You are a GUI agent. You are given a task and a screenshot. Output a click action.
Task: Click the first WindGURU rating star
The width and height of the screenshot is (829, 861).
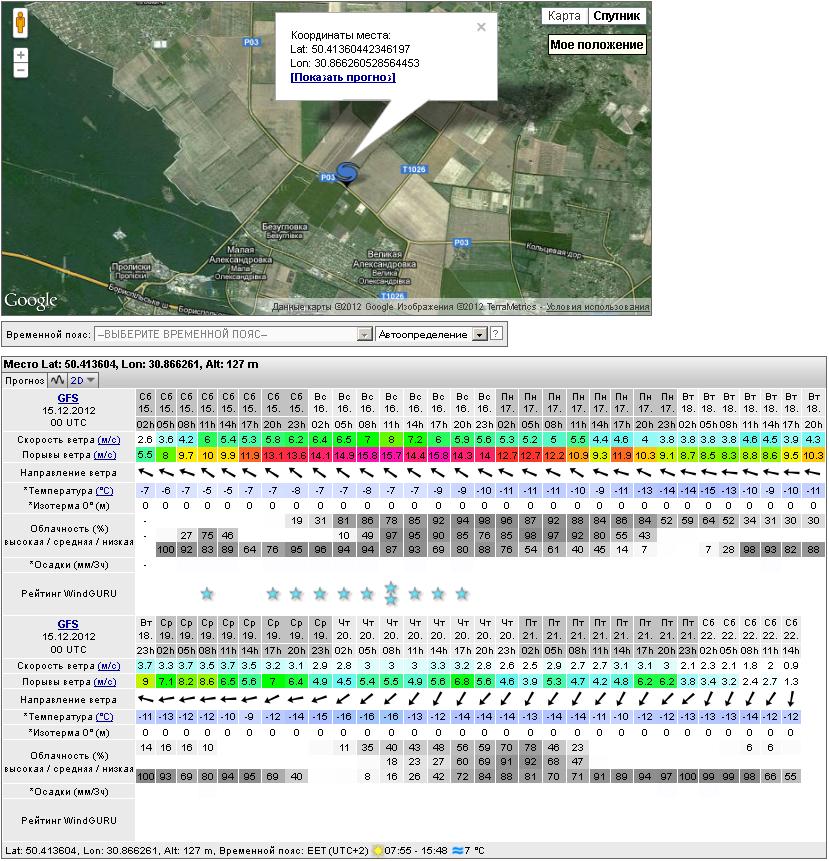206,594
